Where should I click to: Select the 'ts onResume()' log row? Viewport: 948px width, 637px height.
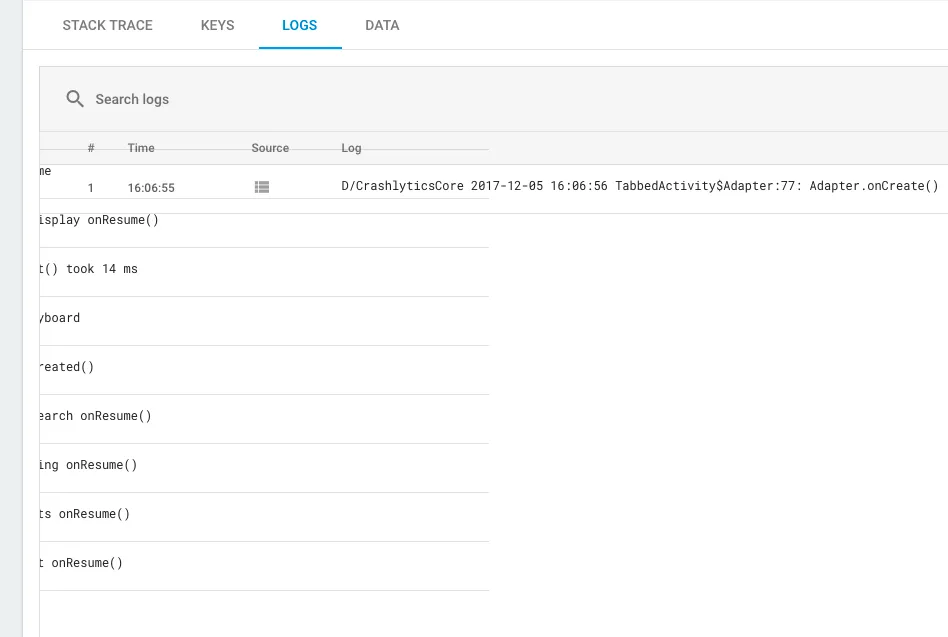pos(264,517)
